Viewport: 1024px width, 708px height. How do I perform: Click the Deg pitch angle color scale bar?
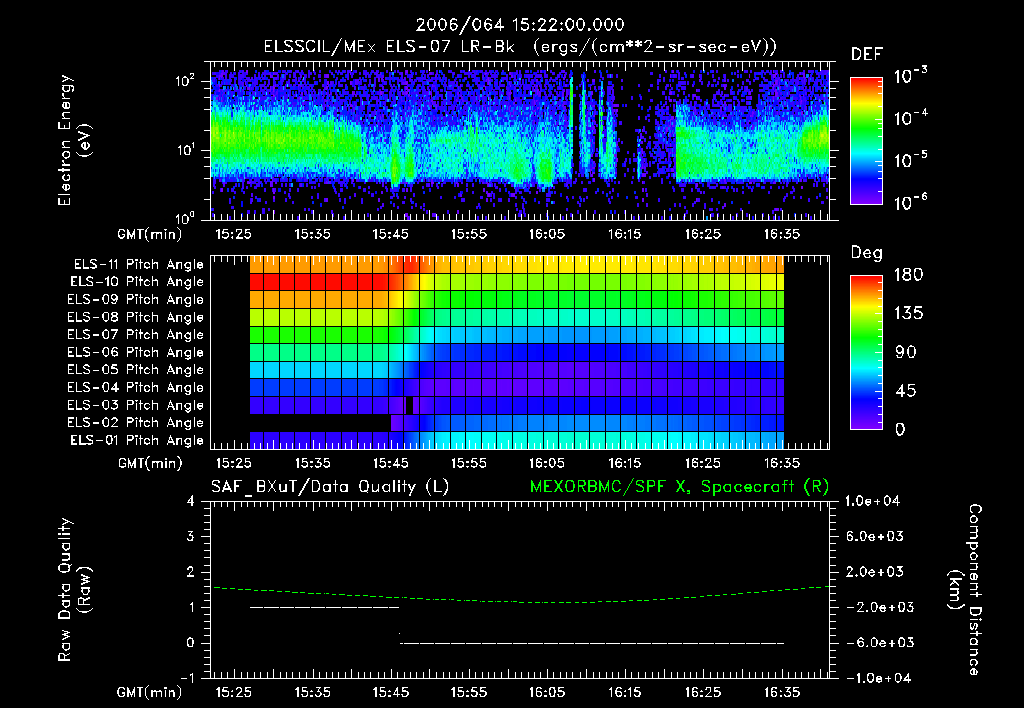click(x=866, y=353)
